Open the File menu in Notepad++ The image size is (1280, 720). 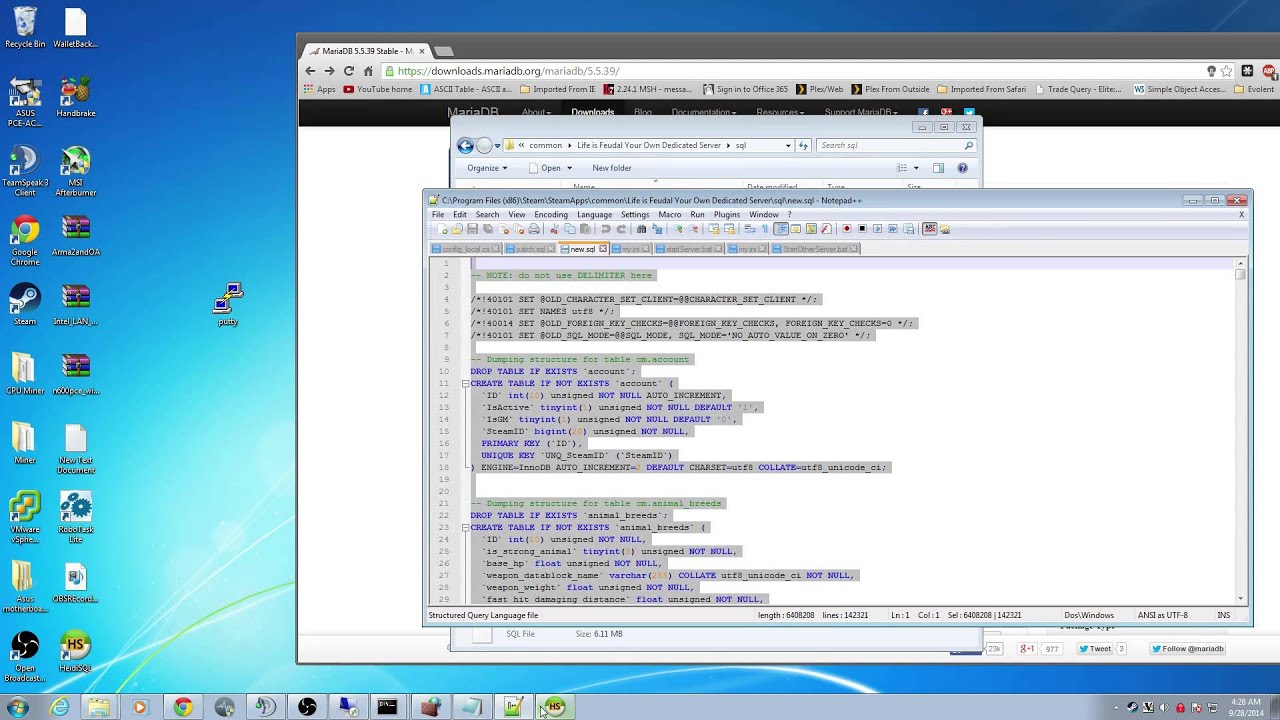coord(438,214)
